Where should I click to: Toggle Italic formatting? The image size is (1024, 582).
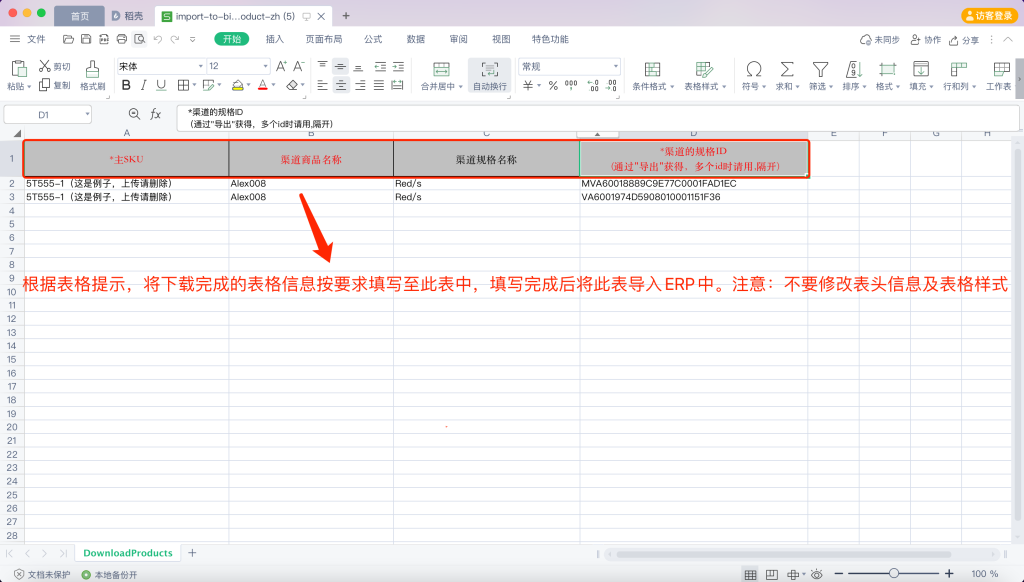pyautogui.click(x=144, y=85)
